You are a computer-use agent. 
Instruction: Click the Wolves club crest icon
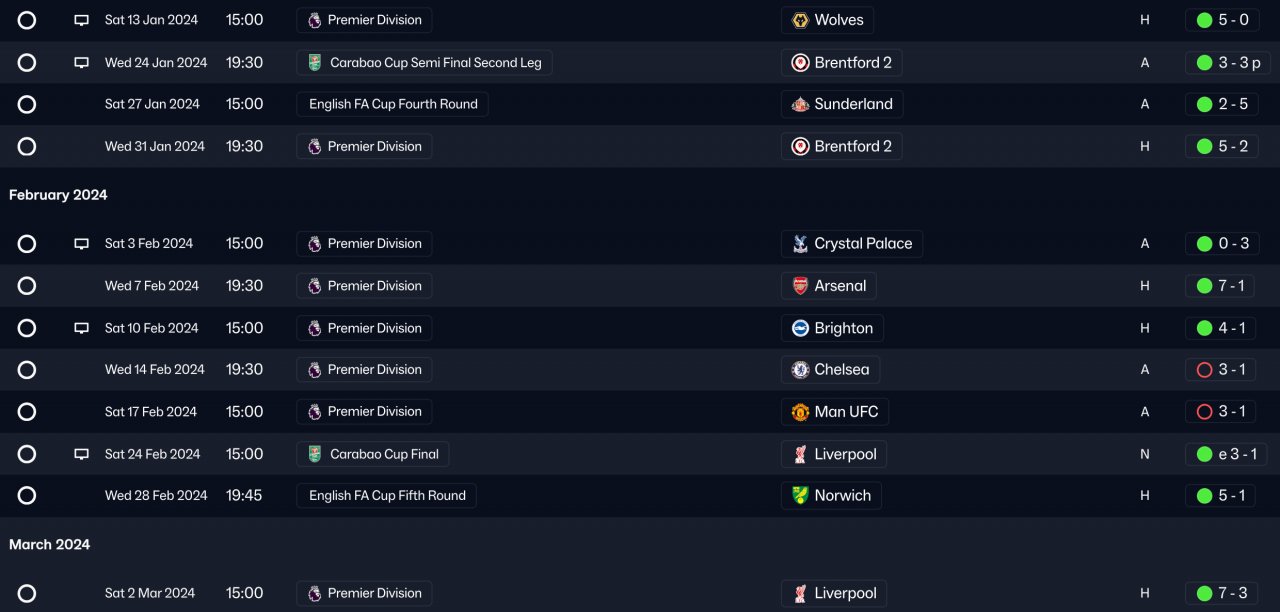800,20
